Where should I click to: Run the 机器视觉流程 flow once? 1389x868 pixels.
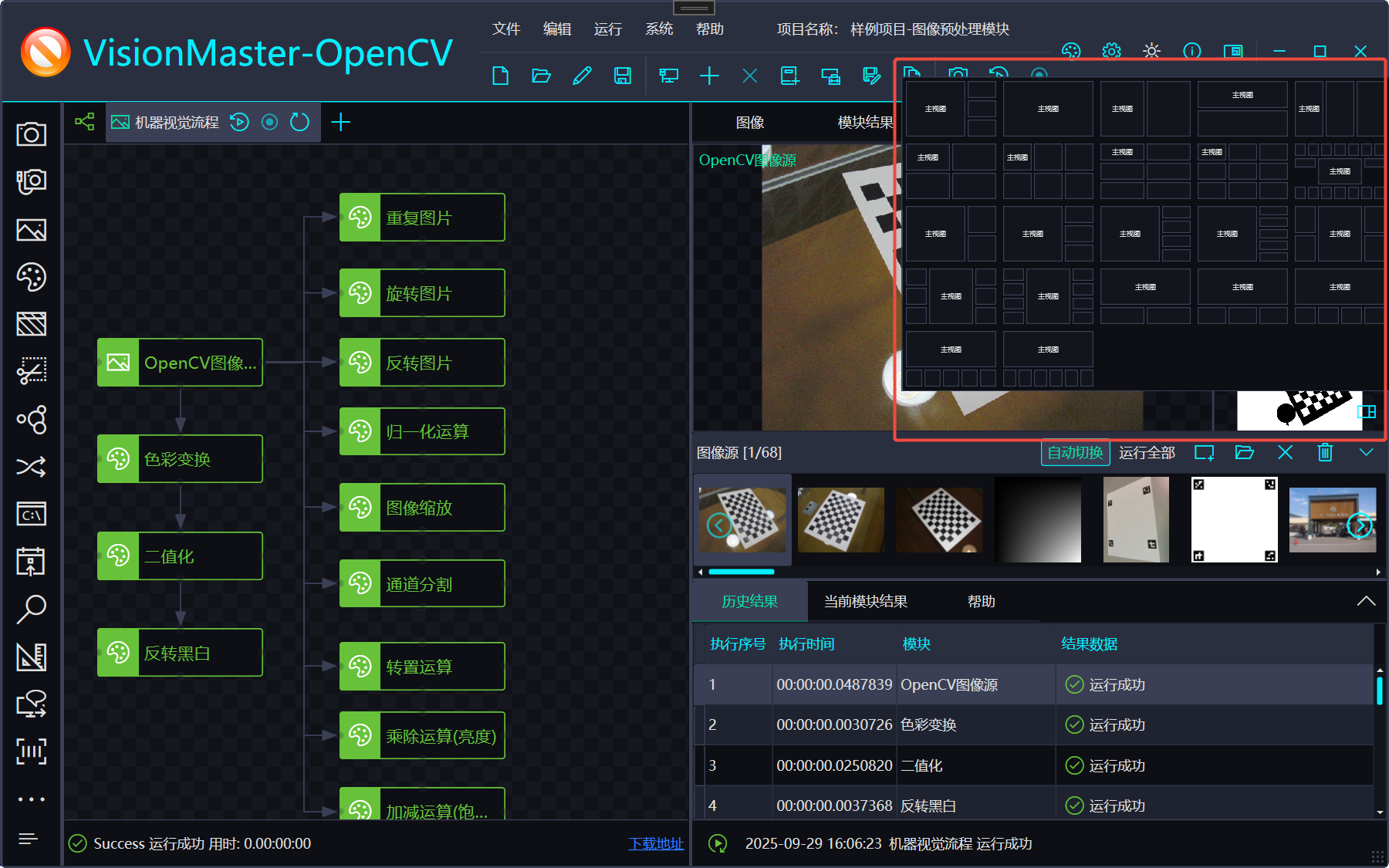(x=239, y=122)
